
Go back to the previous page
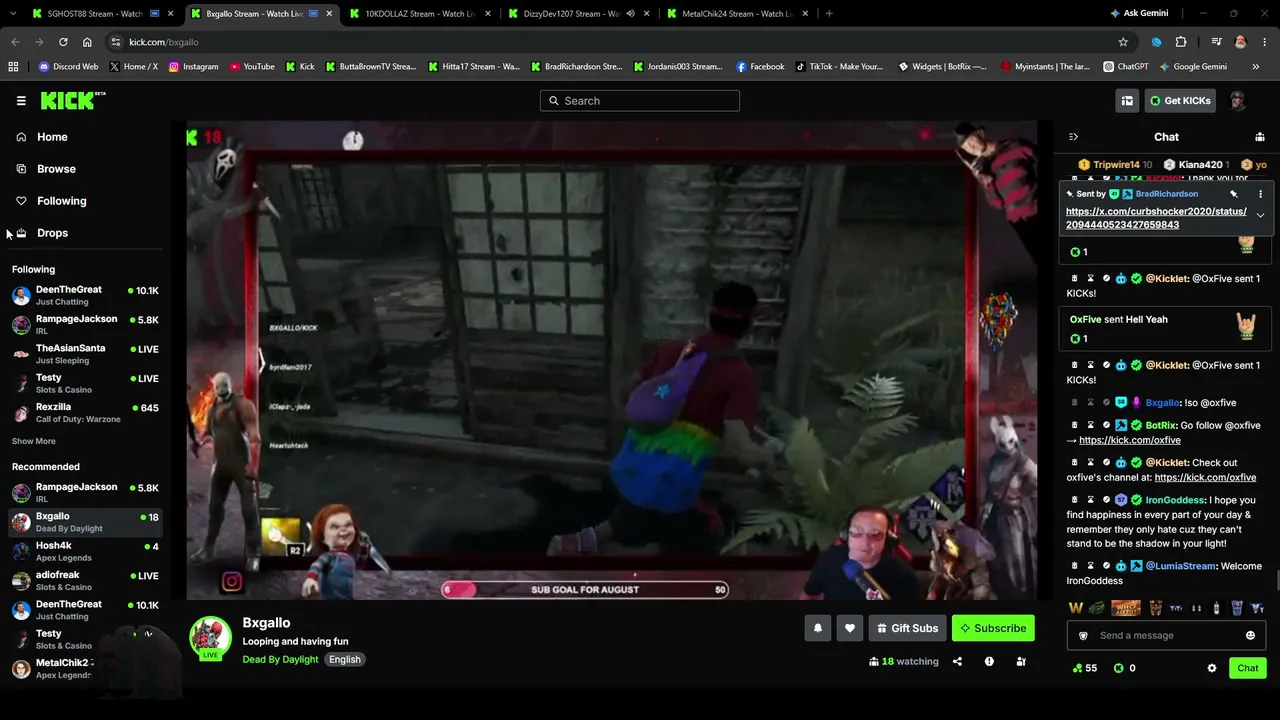click(15, 42)
